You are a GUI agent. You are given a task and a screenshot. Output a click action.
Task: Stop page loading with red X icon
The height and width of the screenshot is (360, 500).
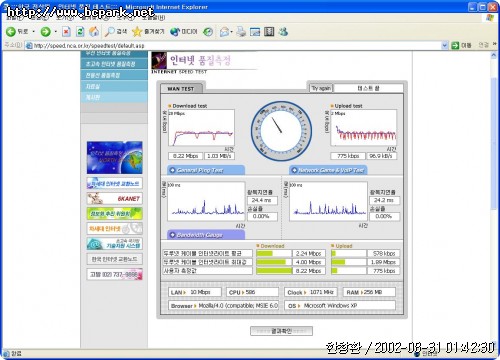66,32
